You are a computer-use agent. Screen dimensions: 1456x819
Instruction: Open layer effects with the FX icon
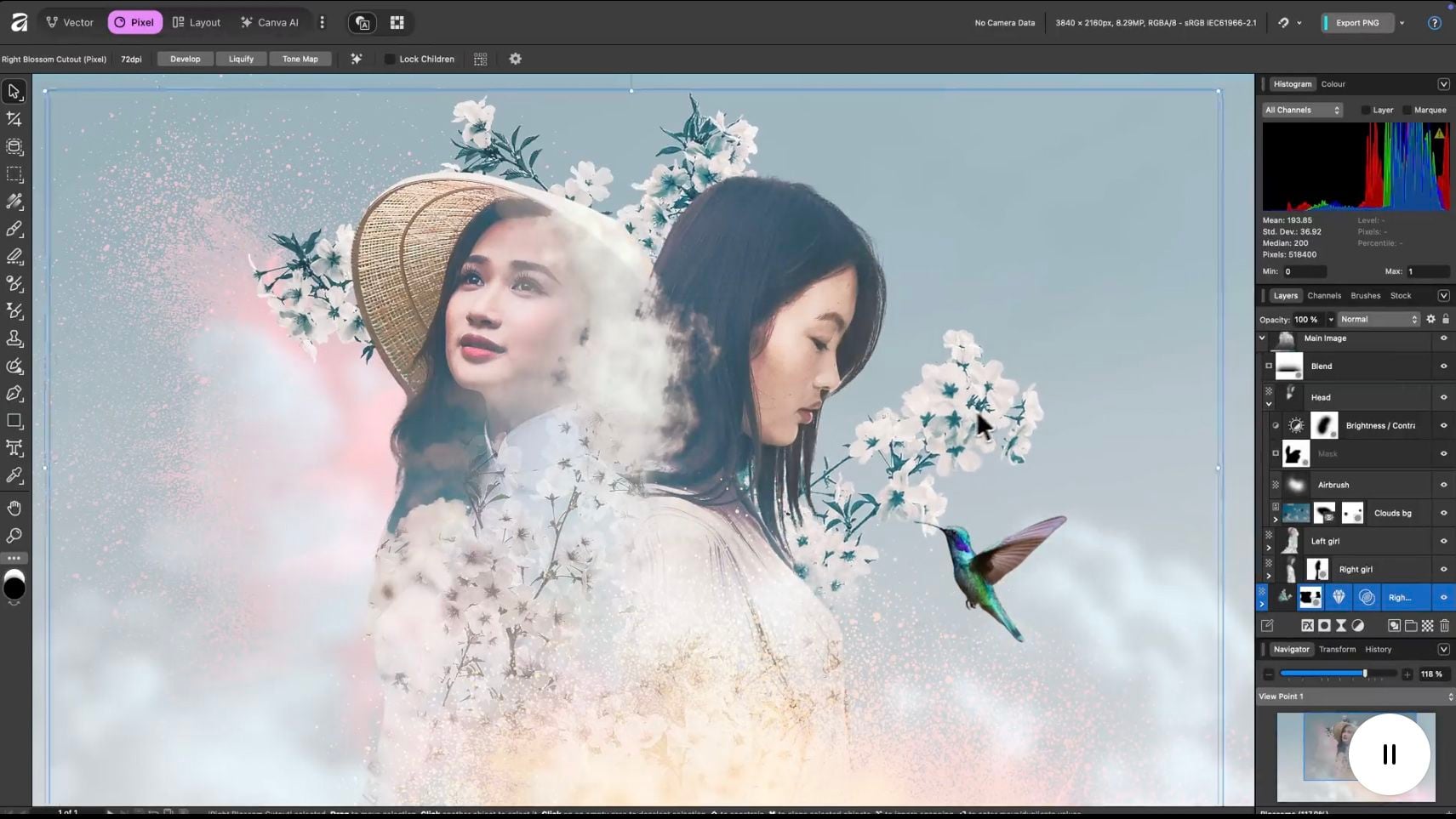1308,625
